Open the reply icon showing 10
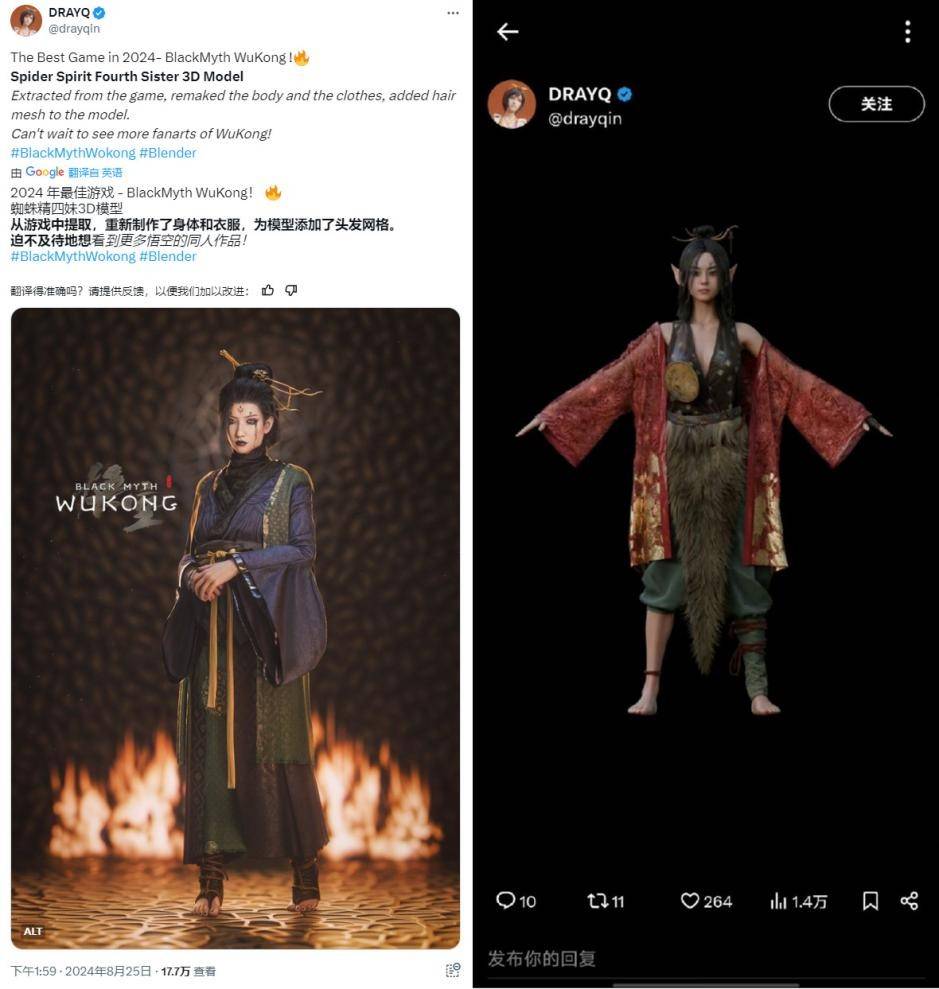 click(505, 900)
